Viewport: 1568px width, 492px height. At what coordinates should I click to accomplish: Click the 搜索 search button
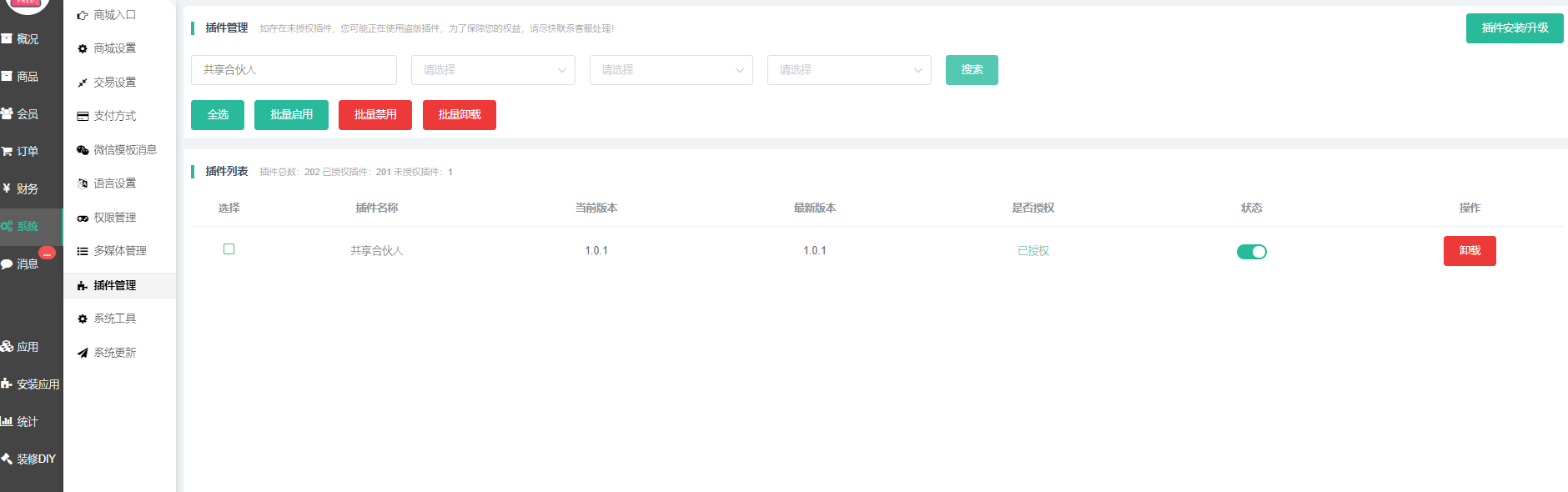[x=972, y=70]
